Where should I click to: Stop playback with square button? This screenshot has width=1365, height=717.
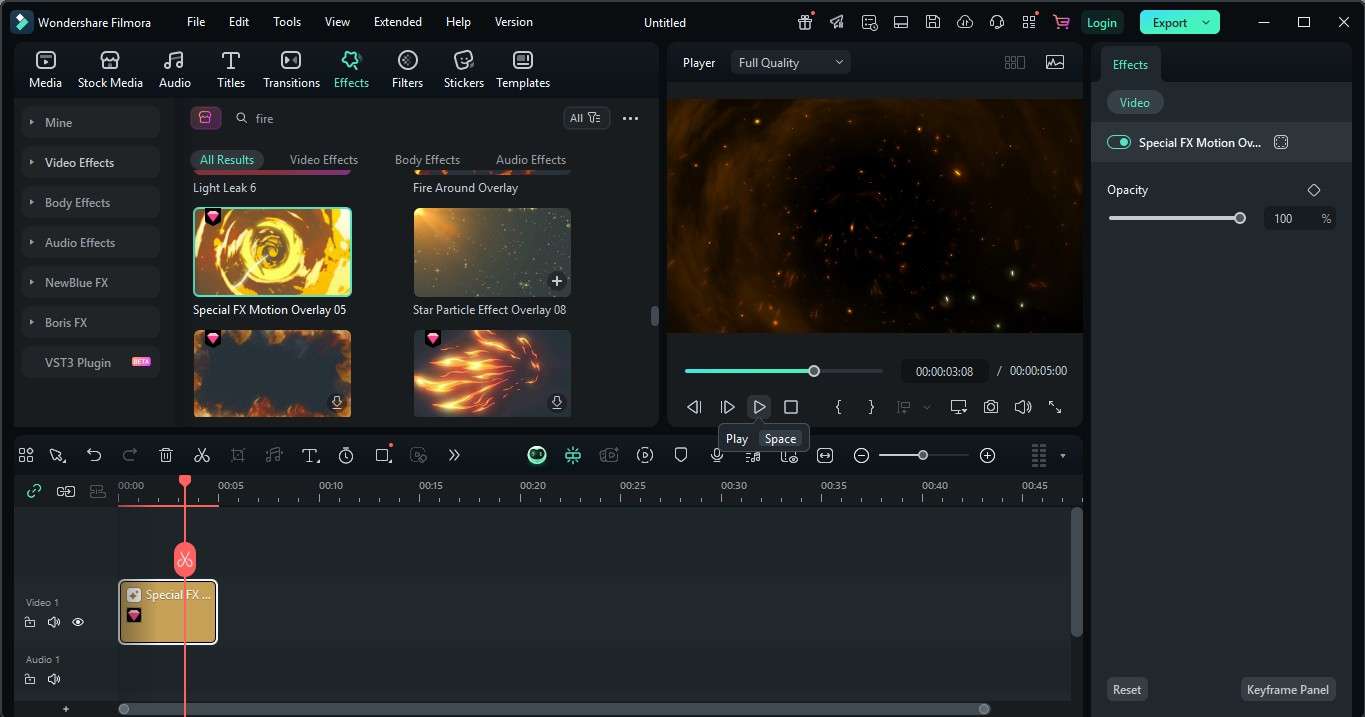coord(791,407)
